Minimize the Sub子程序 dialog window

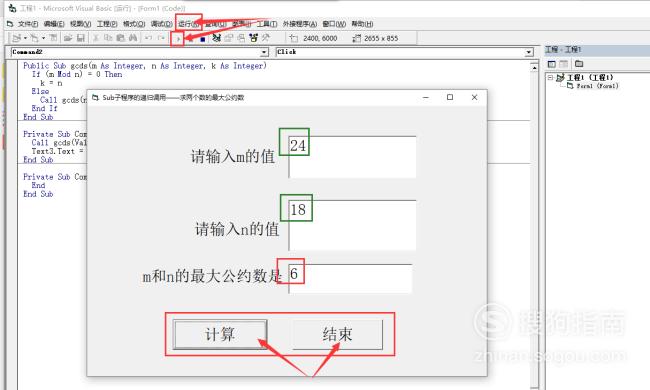[x=426, y=97]
